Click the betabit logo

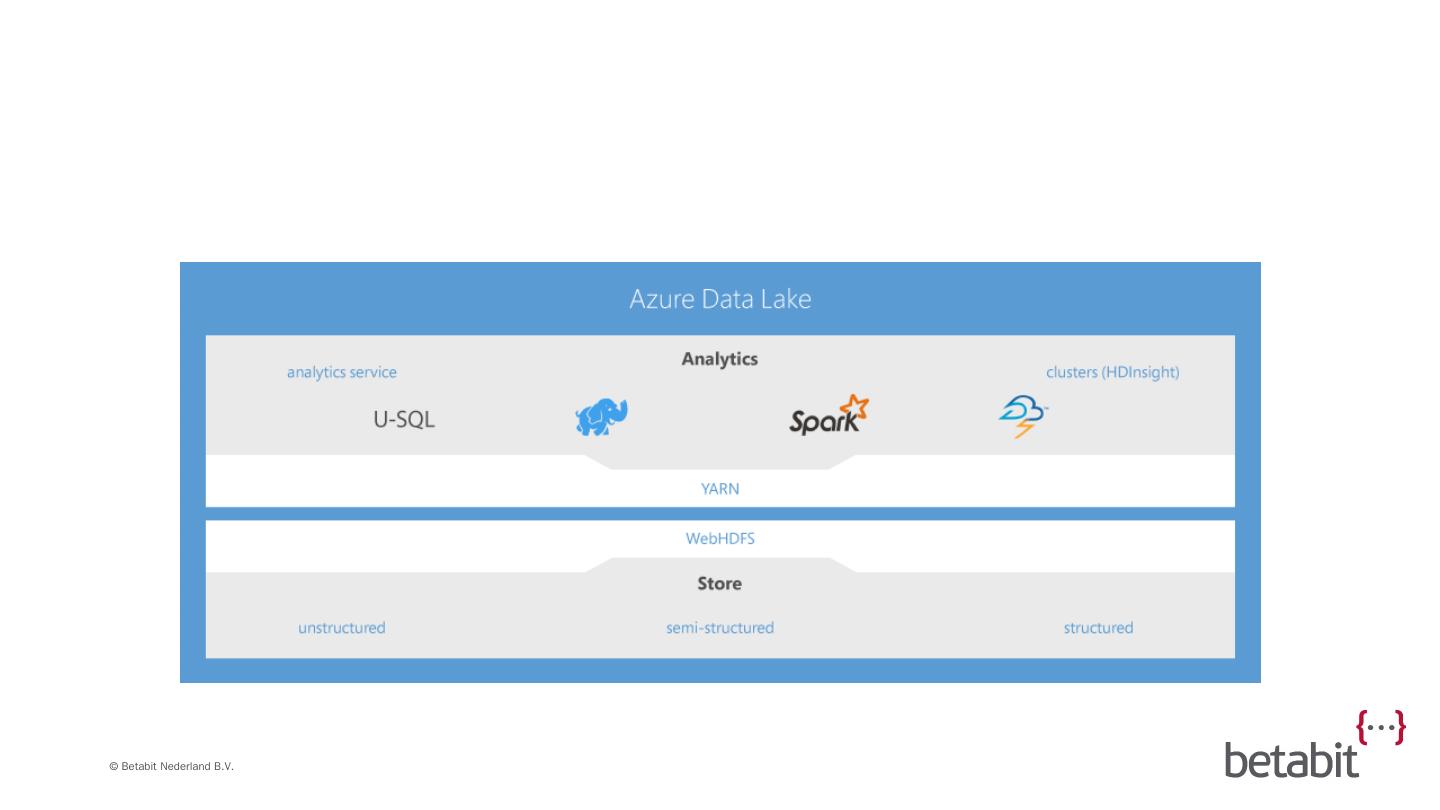click(x=1291, y=760)
